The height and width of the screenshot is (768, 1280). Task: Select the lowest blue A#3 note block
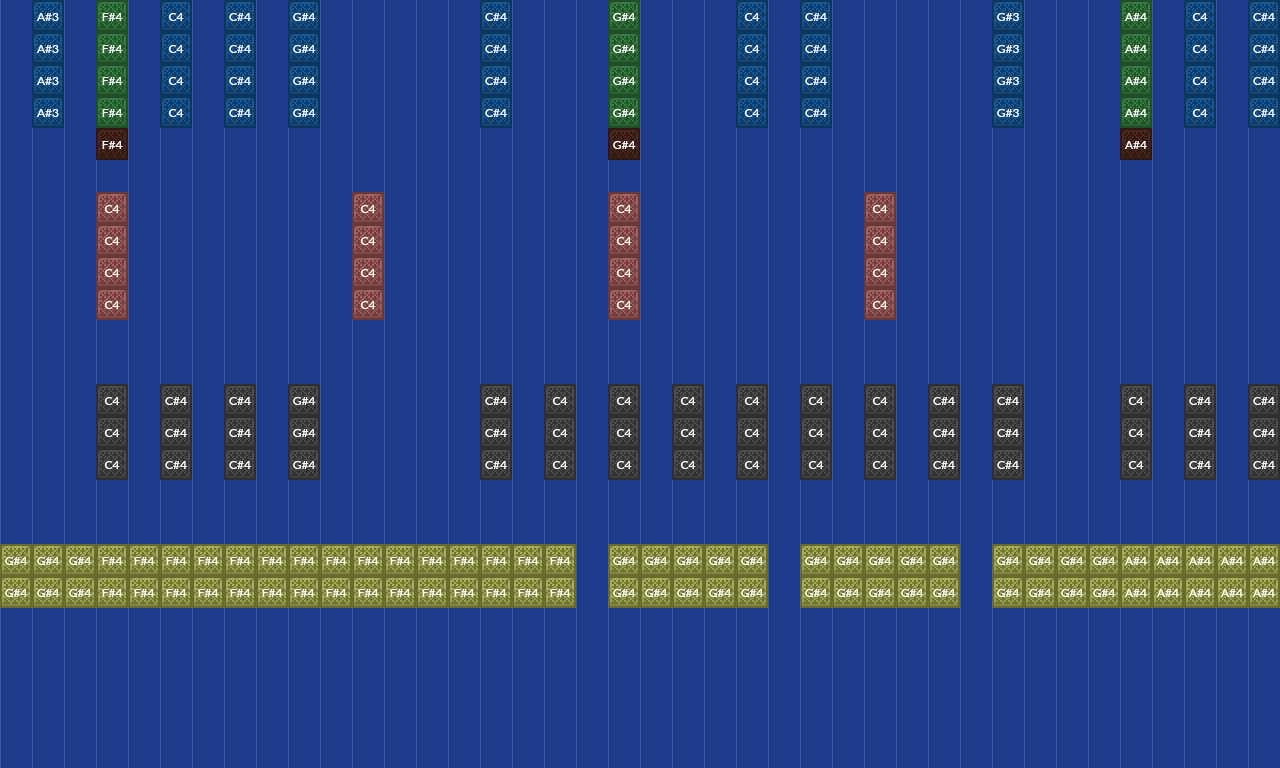(48, 113)
